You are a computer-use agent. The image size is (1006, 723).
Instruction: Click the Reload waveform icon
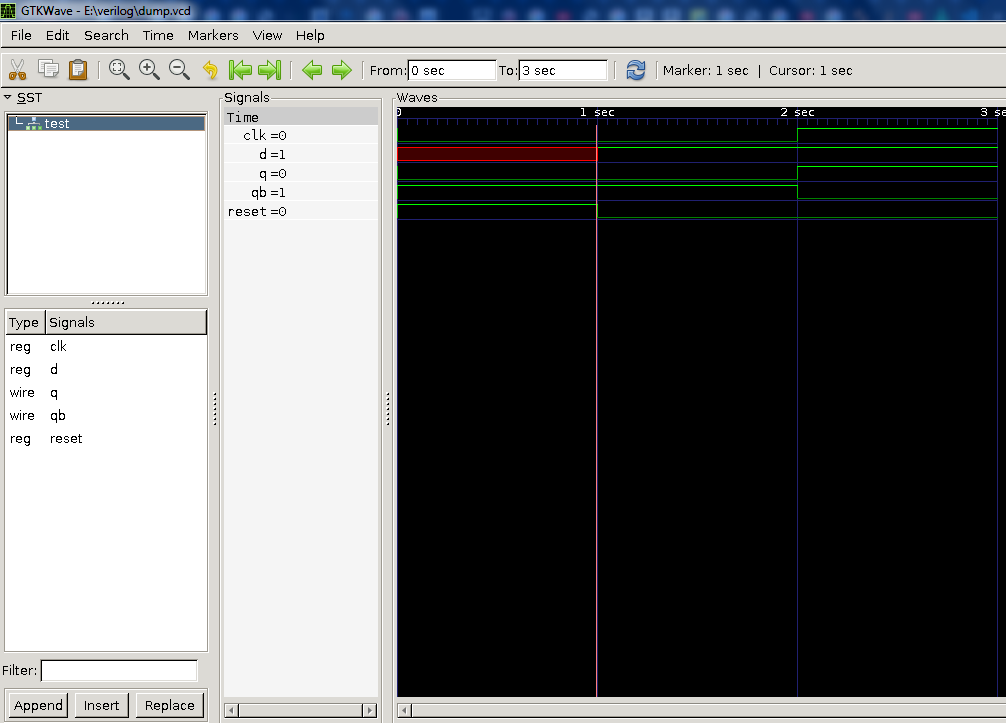pos(635,70)
